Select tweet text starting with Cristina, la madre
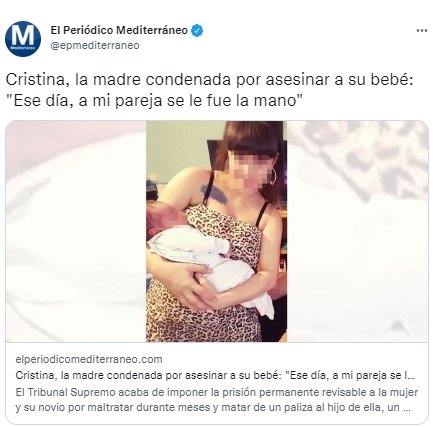The height and width of the screenshot is (427, 438). [209, 80]
